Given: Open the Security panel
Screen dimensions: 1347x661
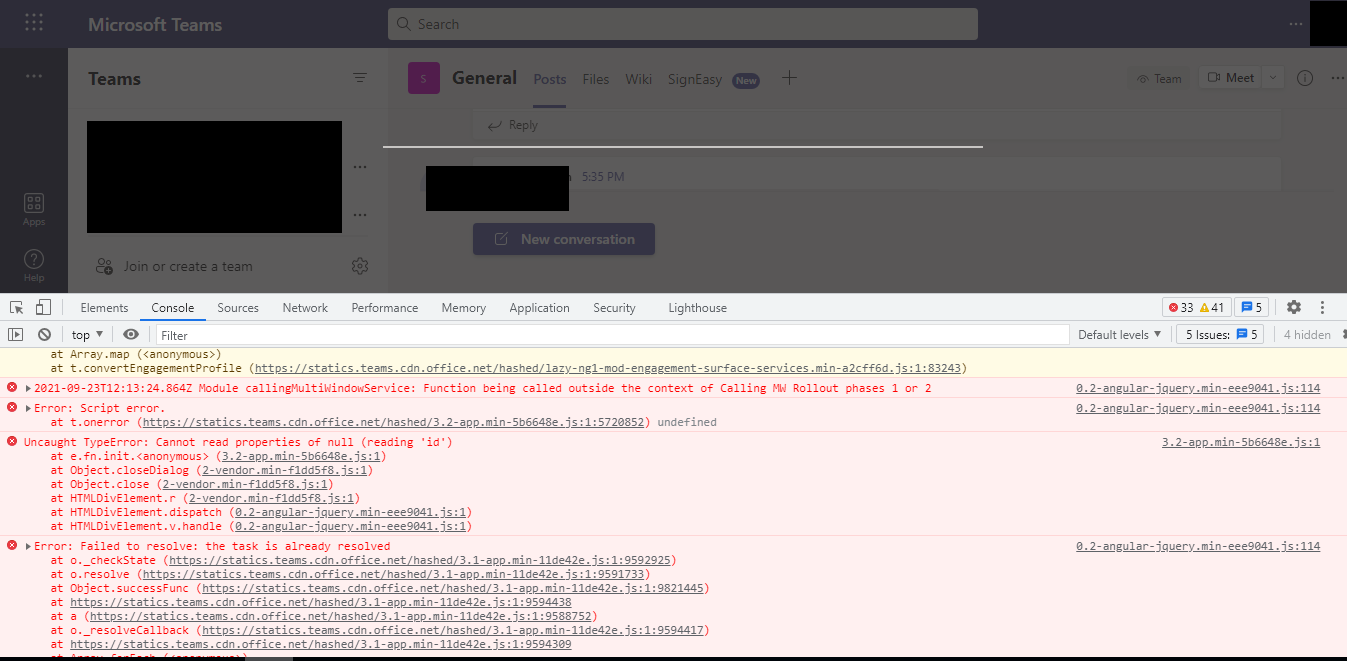Looking at the screenshot, I should pyautogui.click(x=614, y=308).
